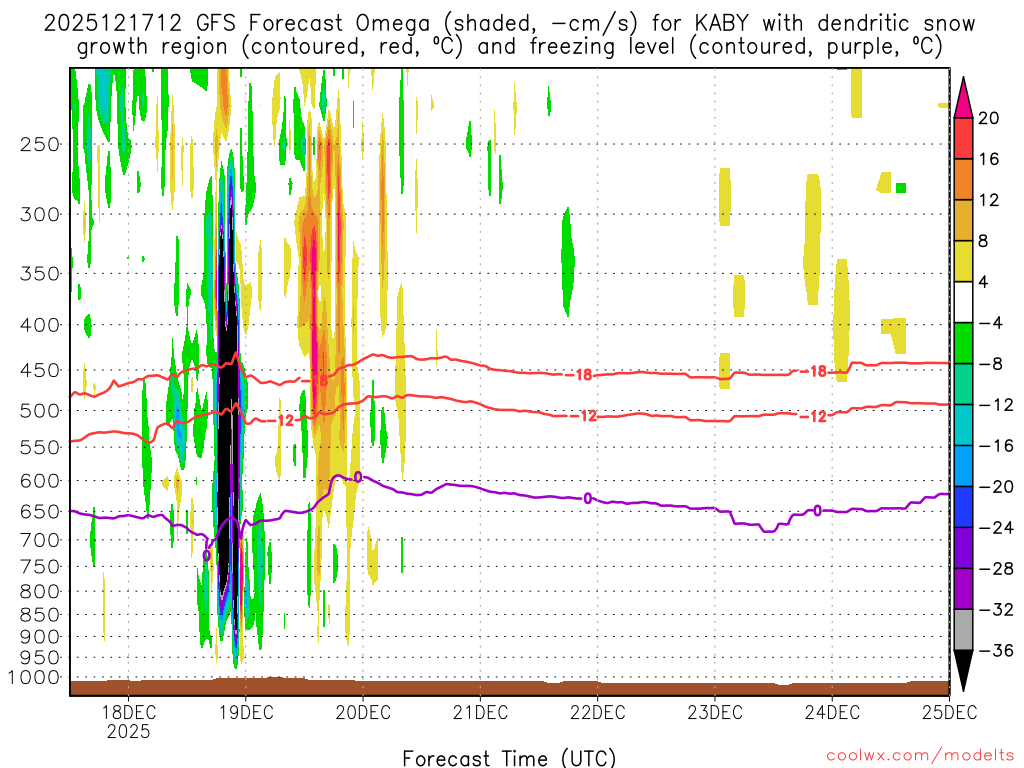Select the 450 pressure level label
Viewport: 1024px width, 768px height.
(40, 370)
